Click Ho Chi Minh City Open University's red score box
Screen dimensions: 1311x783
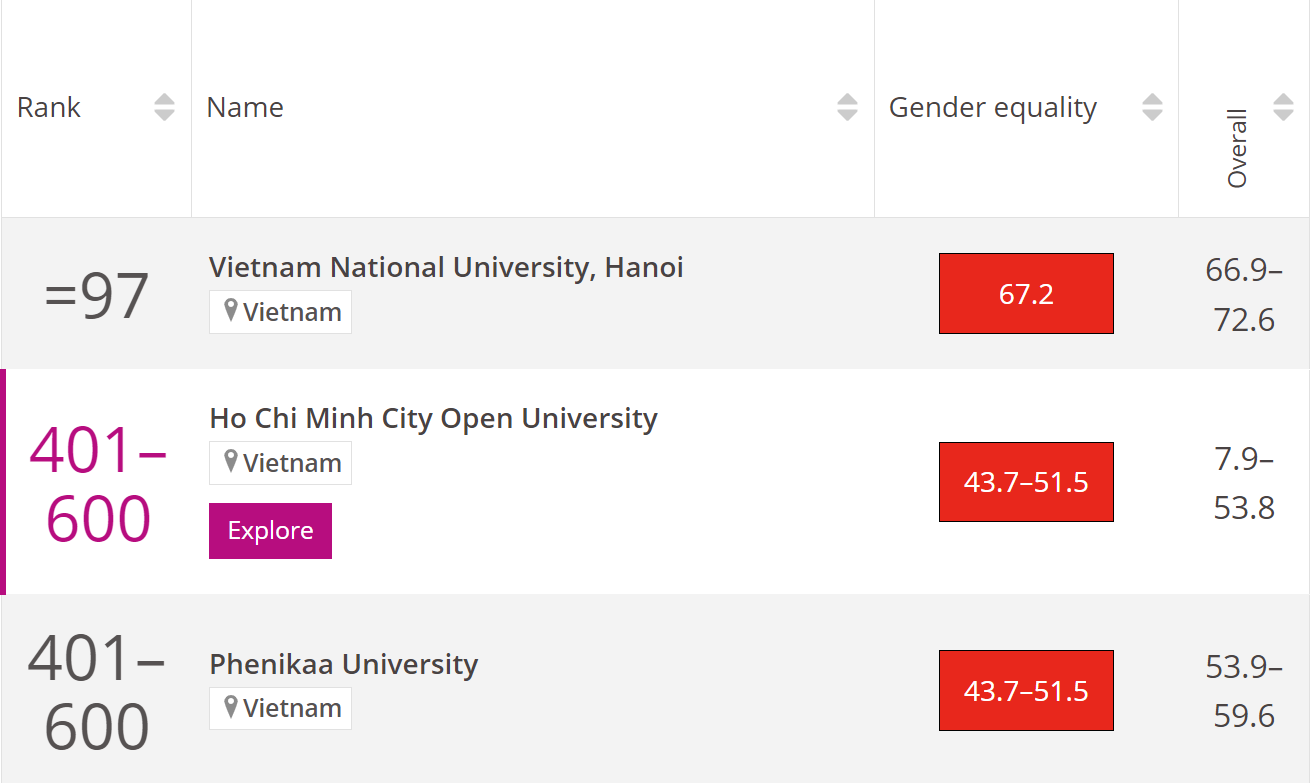[x=1026, y=482]
